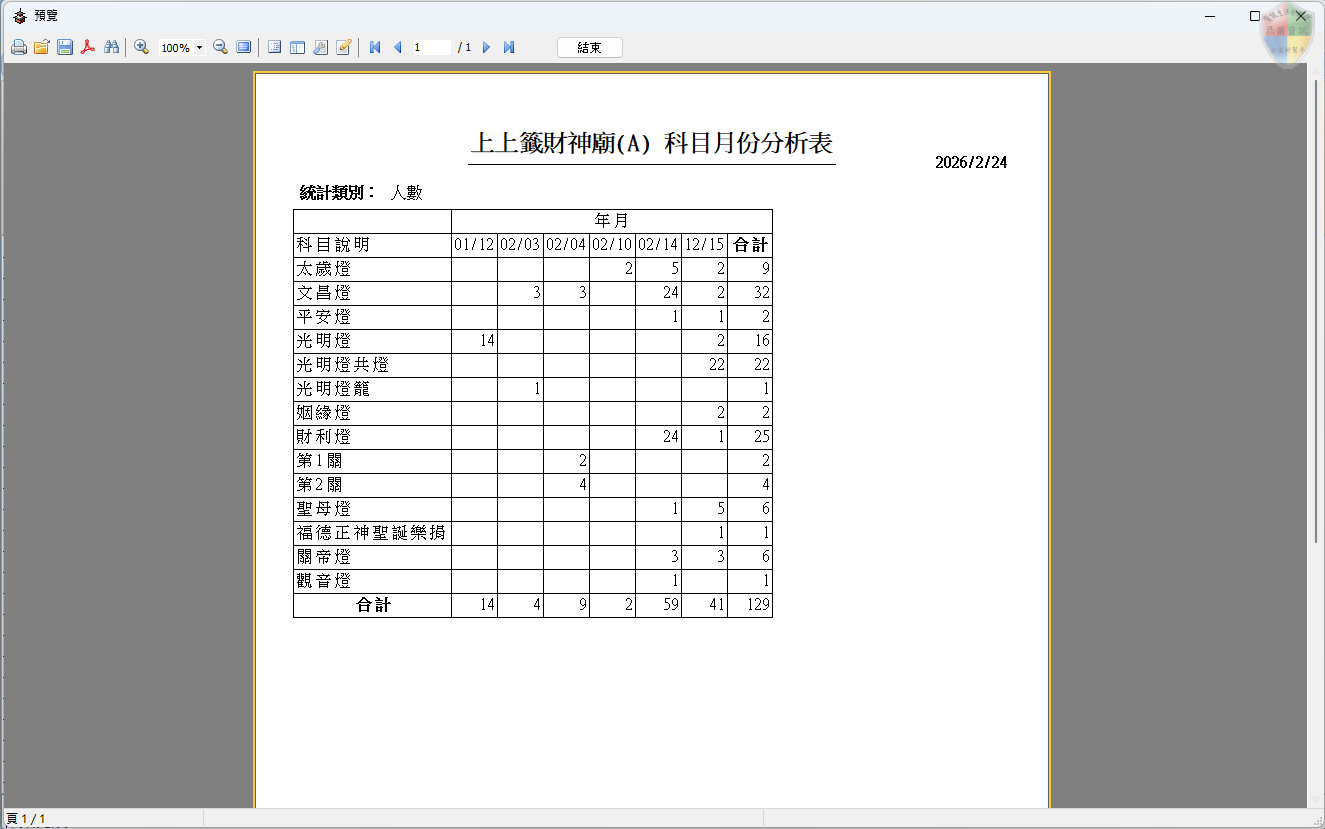
Task: Save the report with the Save icon
Action: [64, 46]
